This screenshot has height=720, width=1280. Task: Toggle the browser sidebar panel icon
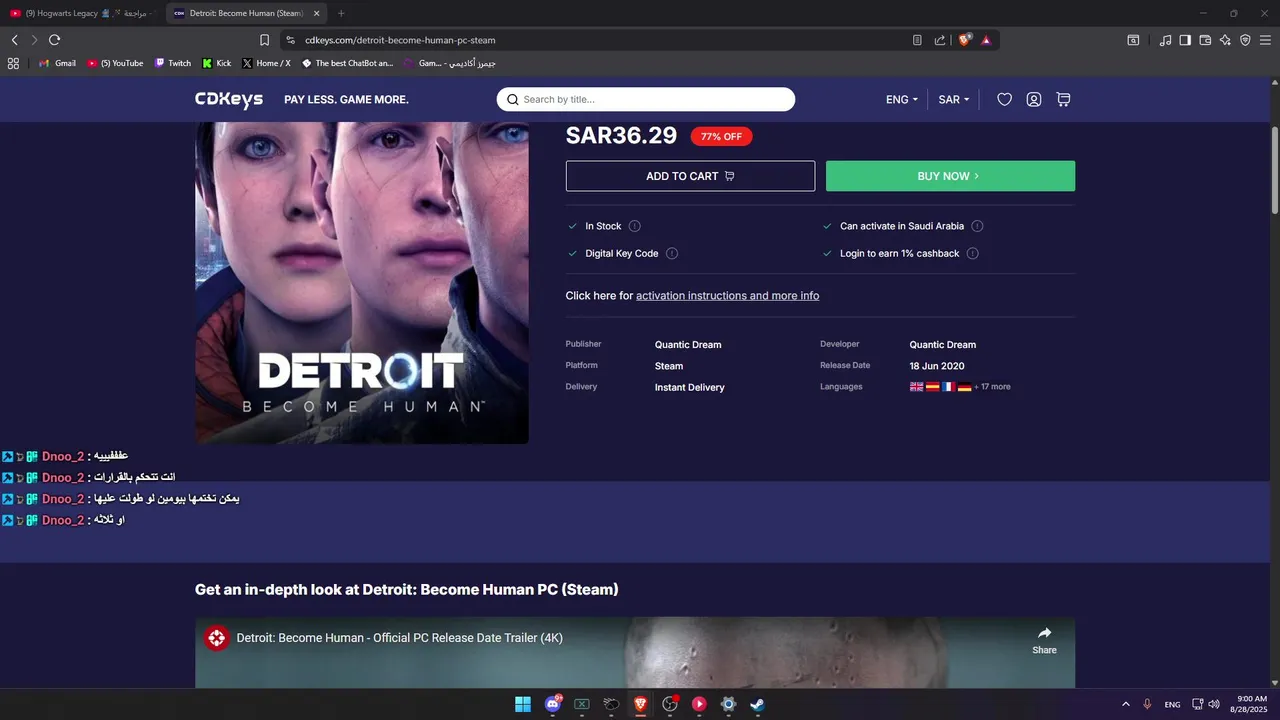click(1185, 40)
